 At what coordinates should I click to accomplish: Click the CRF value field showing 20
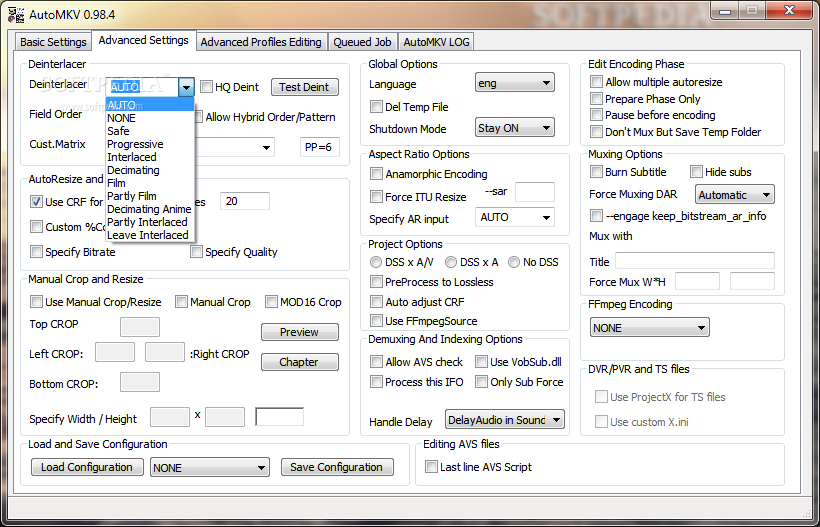click(245, 201)
